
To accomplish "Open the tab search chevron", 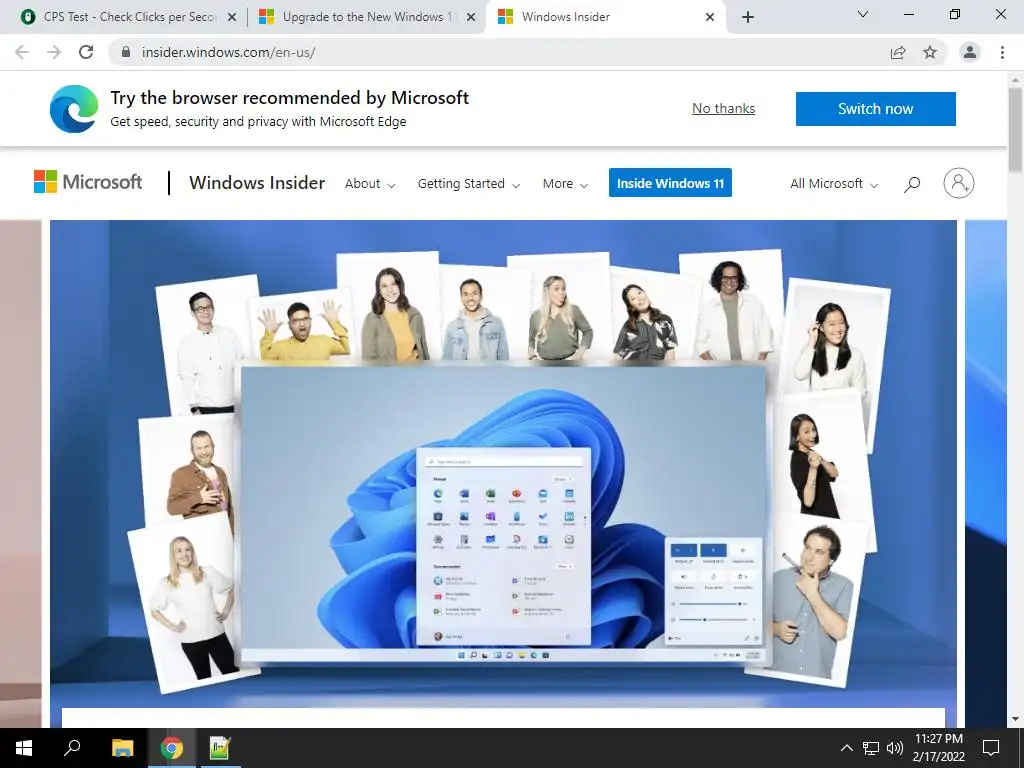I will tap(863, 14).
